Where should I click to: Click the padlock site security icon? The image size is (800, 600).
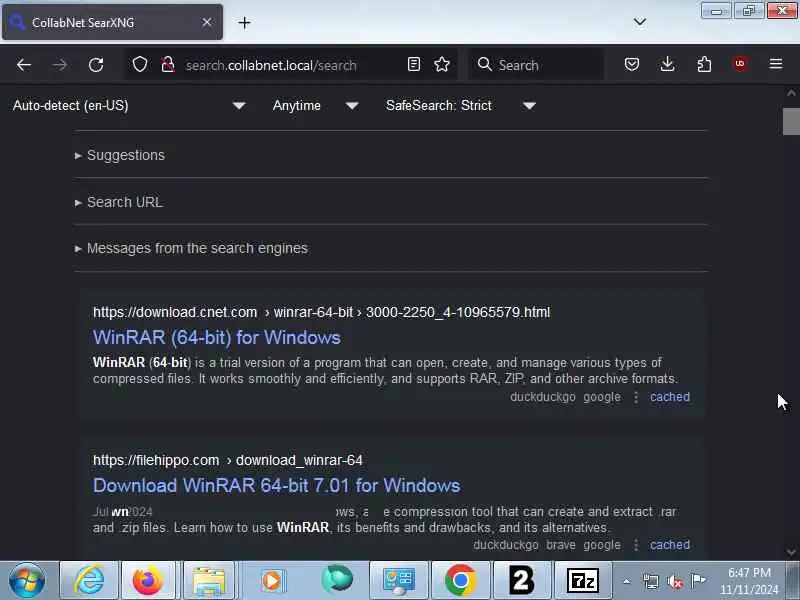click(168, 65)
